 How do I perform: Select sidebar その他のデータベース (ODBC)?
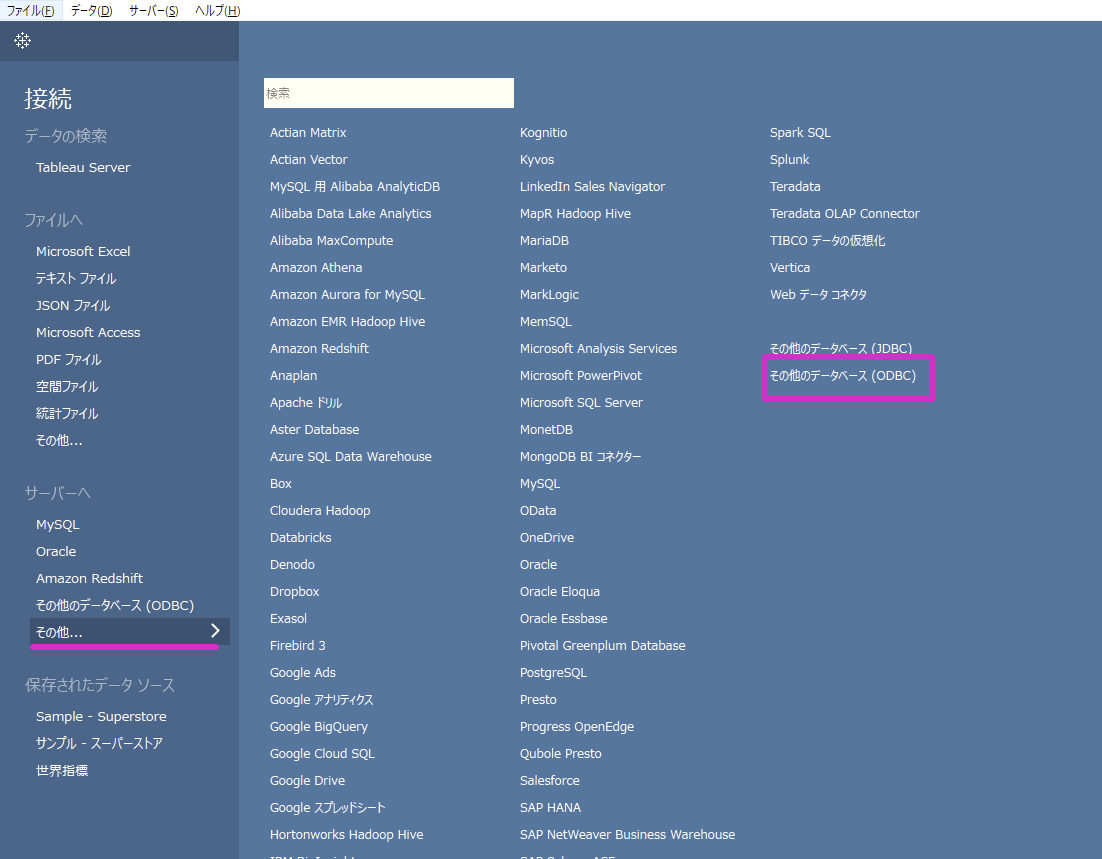point(115,605)
